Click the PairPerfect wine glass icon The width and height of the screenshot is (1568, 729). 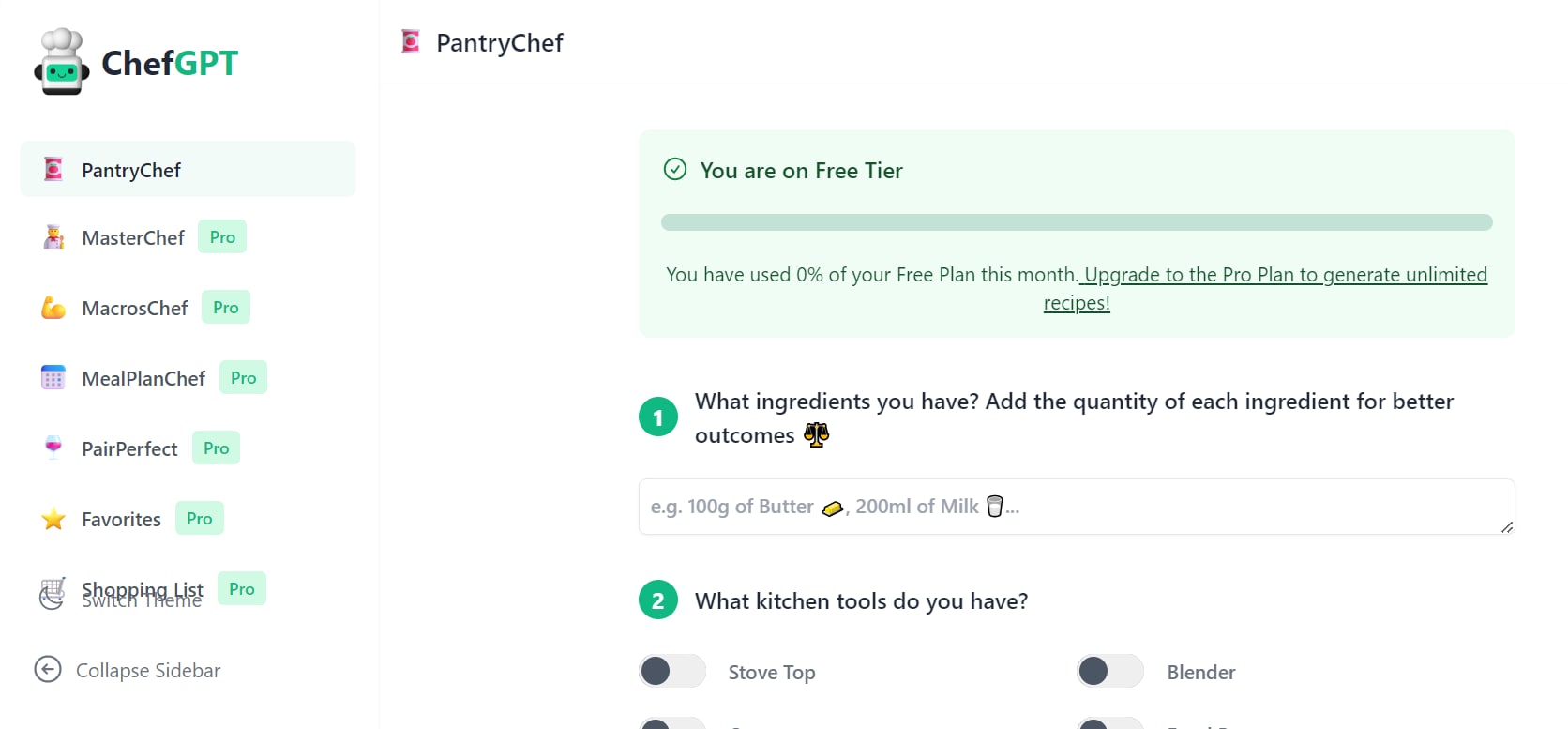click(53, 448)
